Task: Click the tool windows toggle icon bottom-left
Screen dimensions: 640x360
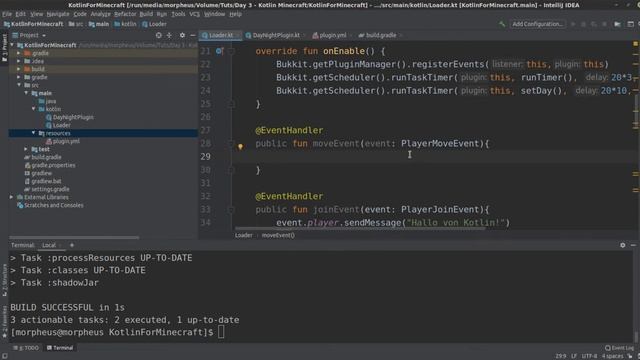Action: coord(4,356)
